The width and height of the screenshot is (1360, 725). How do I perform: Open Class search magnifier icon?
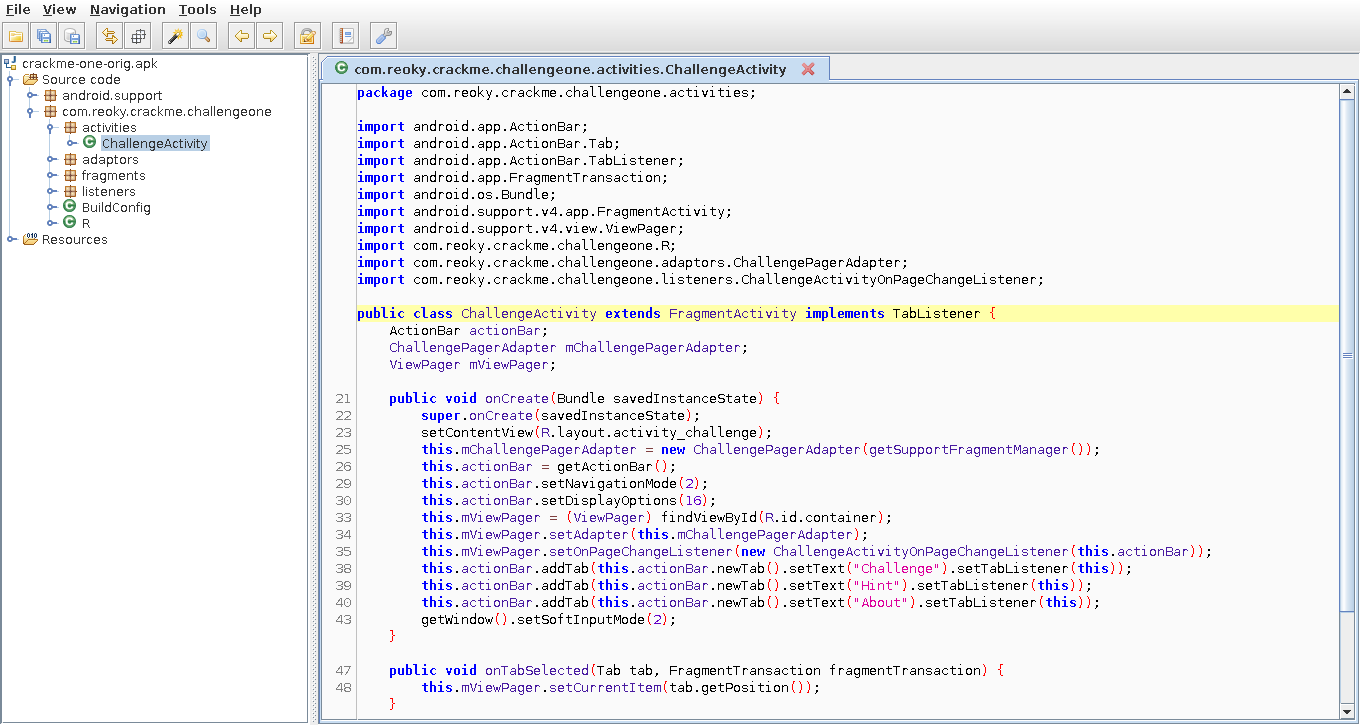coord(204,37)
